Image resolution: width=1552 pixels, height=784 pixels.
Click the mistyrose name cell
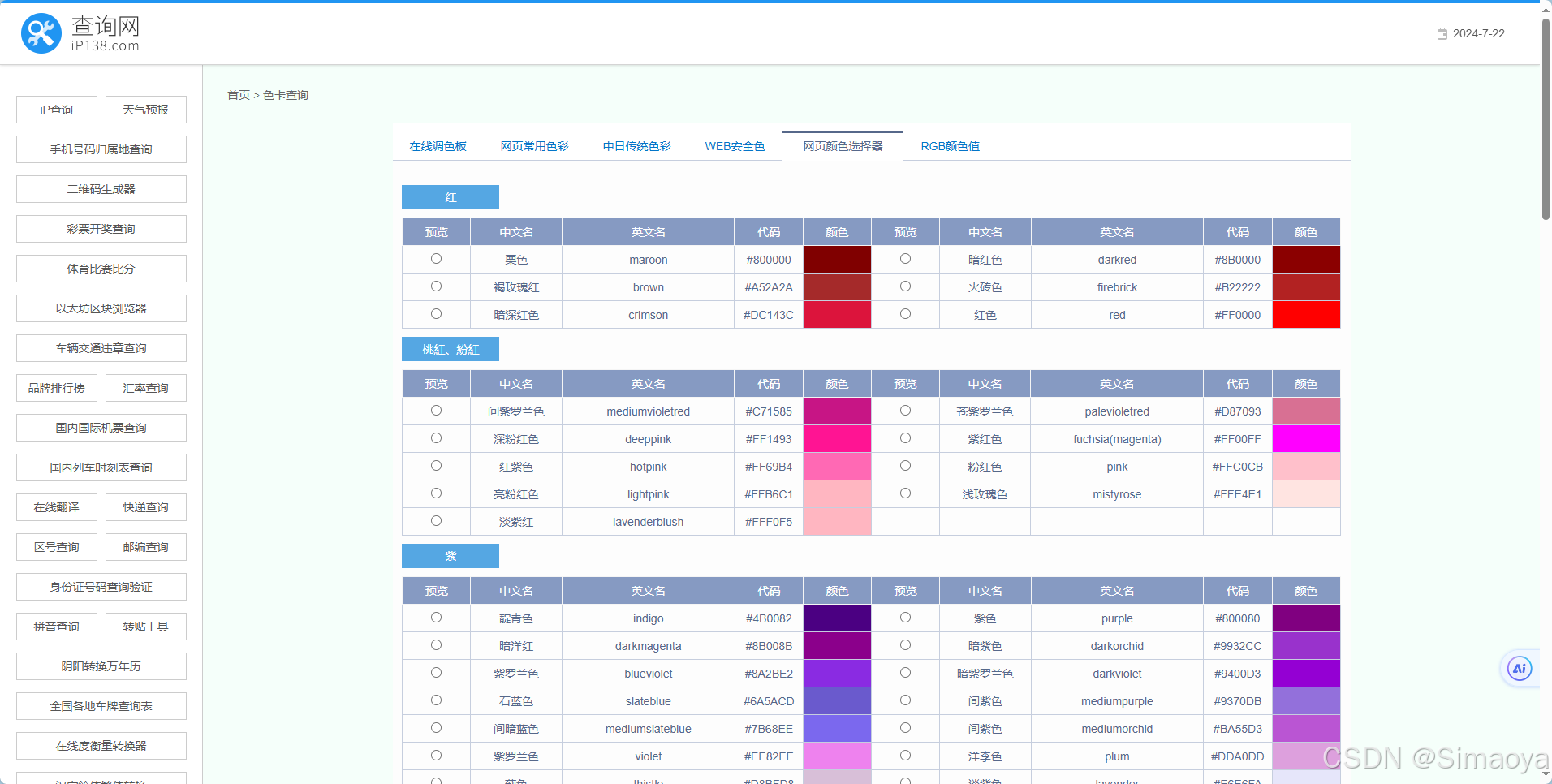coord(1117,494)
